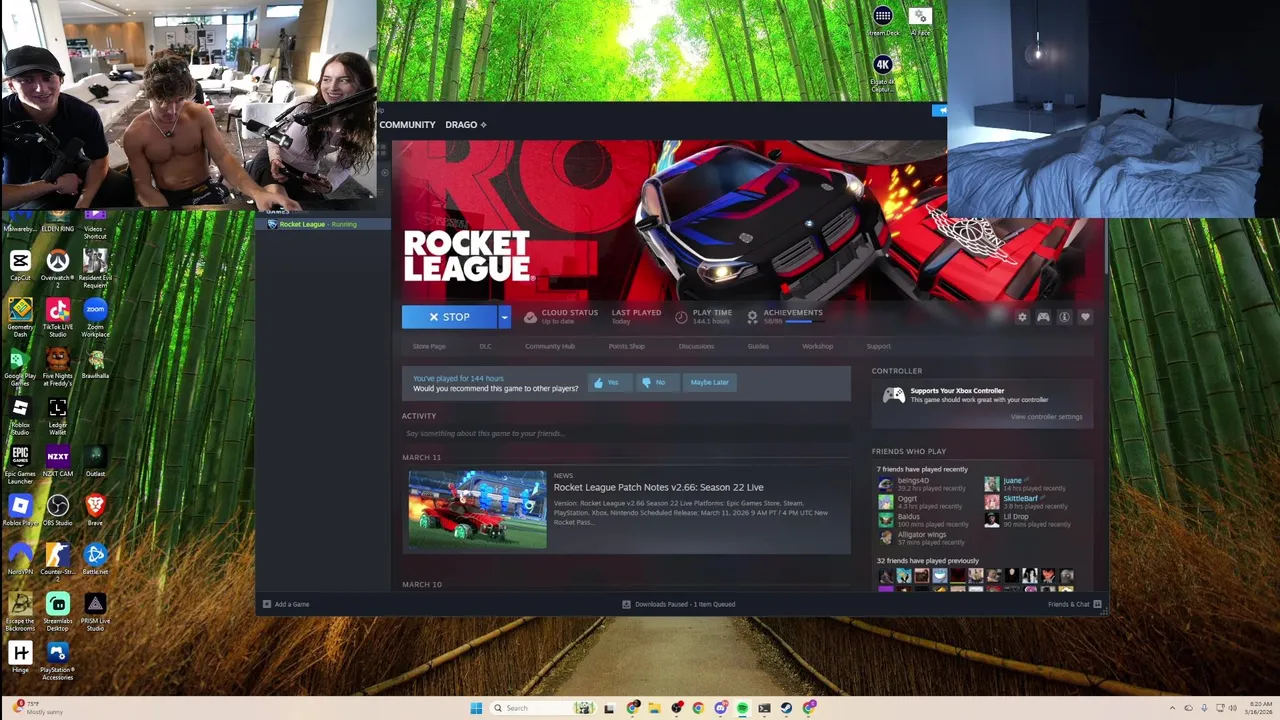Click the Achievements gear icon
Image resolution: width=1280 pixels, height=720 pixels.
[x=752, y=317]
